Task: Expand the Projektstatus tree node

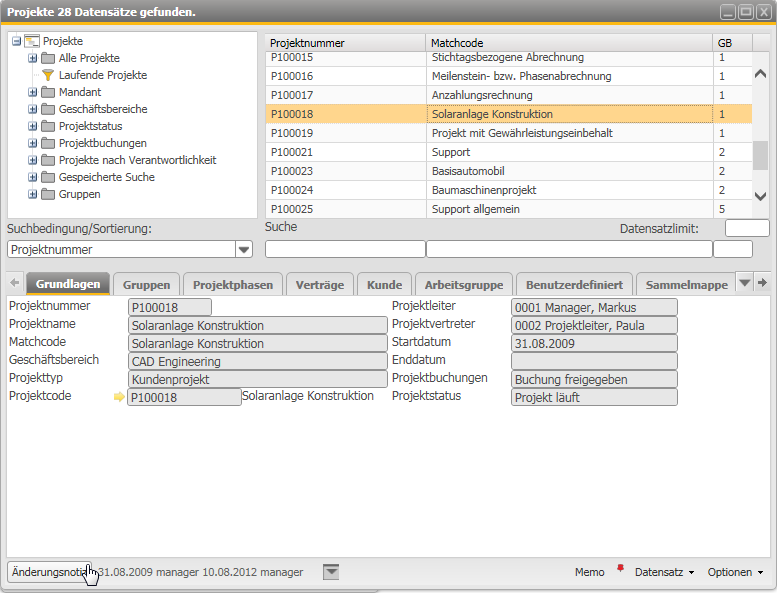Action: [33, 126]
